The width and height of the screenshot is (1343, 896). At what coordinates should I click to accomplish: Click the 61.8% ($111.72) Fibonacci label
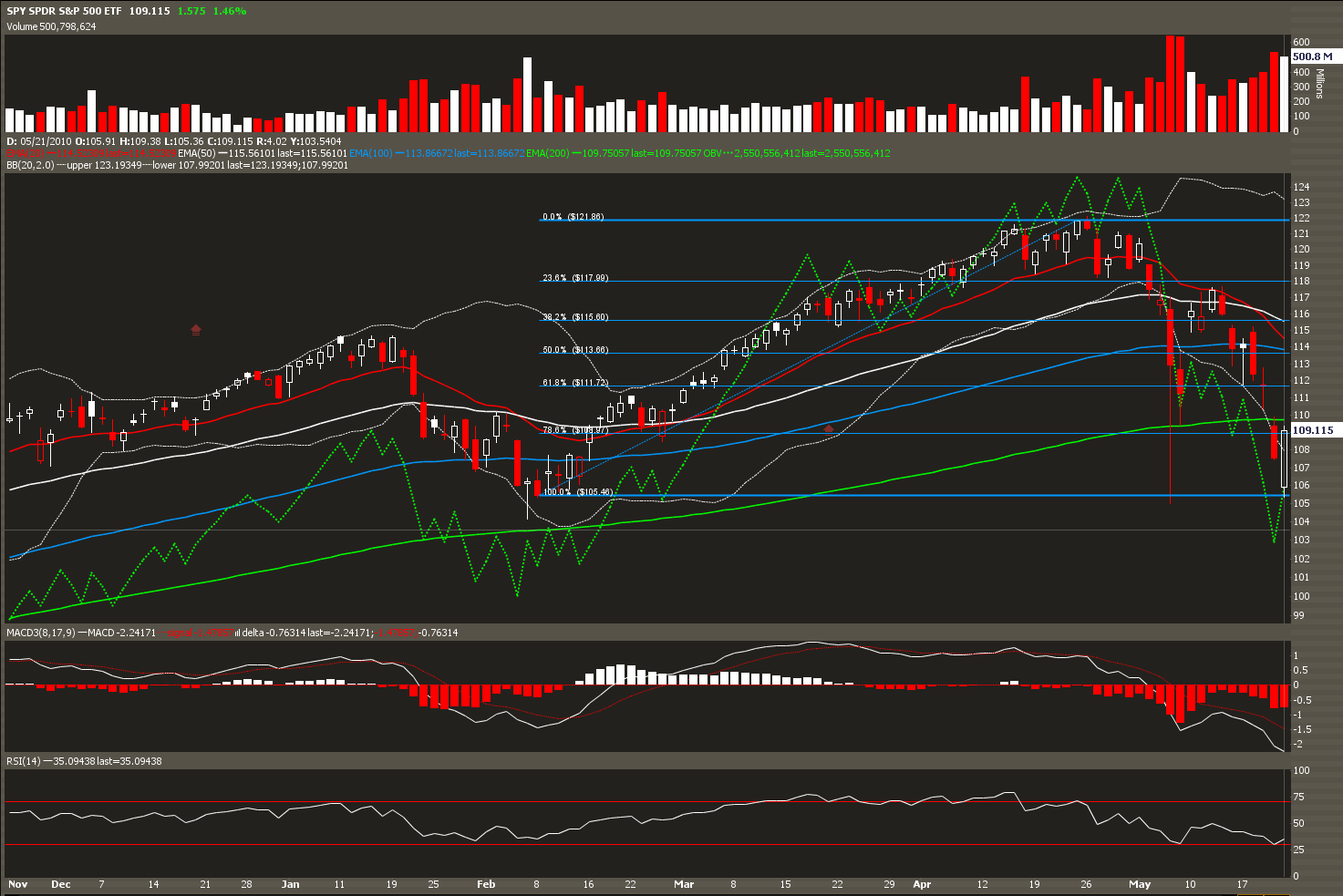point(575,383)
